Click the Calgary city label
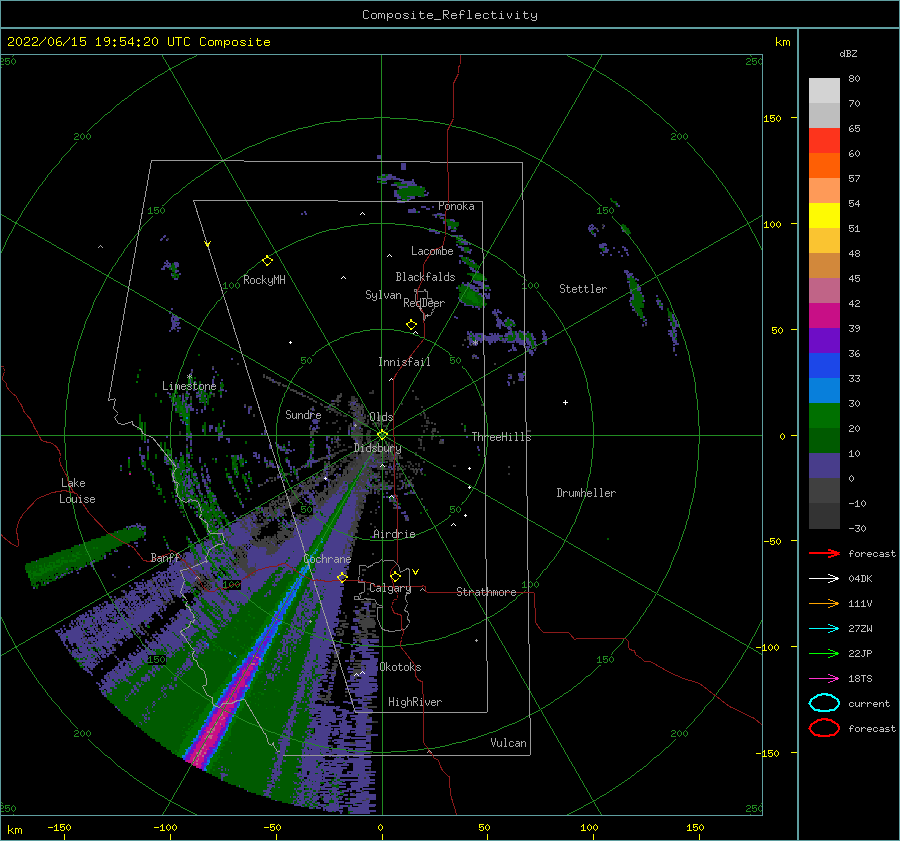The image size is (900, 841). 390,588
